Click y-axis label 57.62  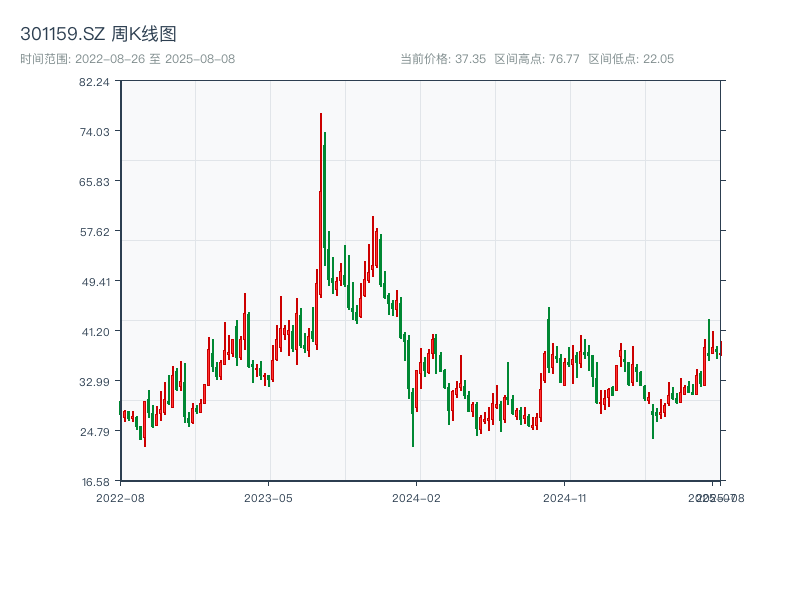[94, 232]
